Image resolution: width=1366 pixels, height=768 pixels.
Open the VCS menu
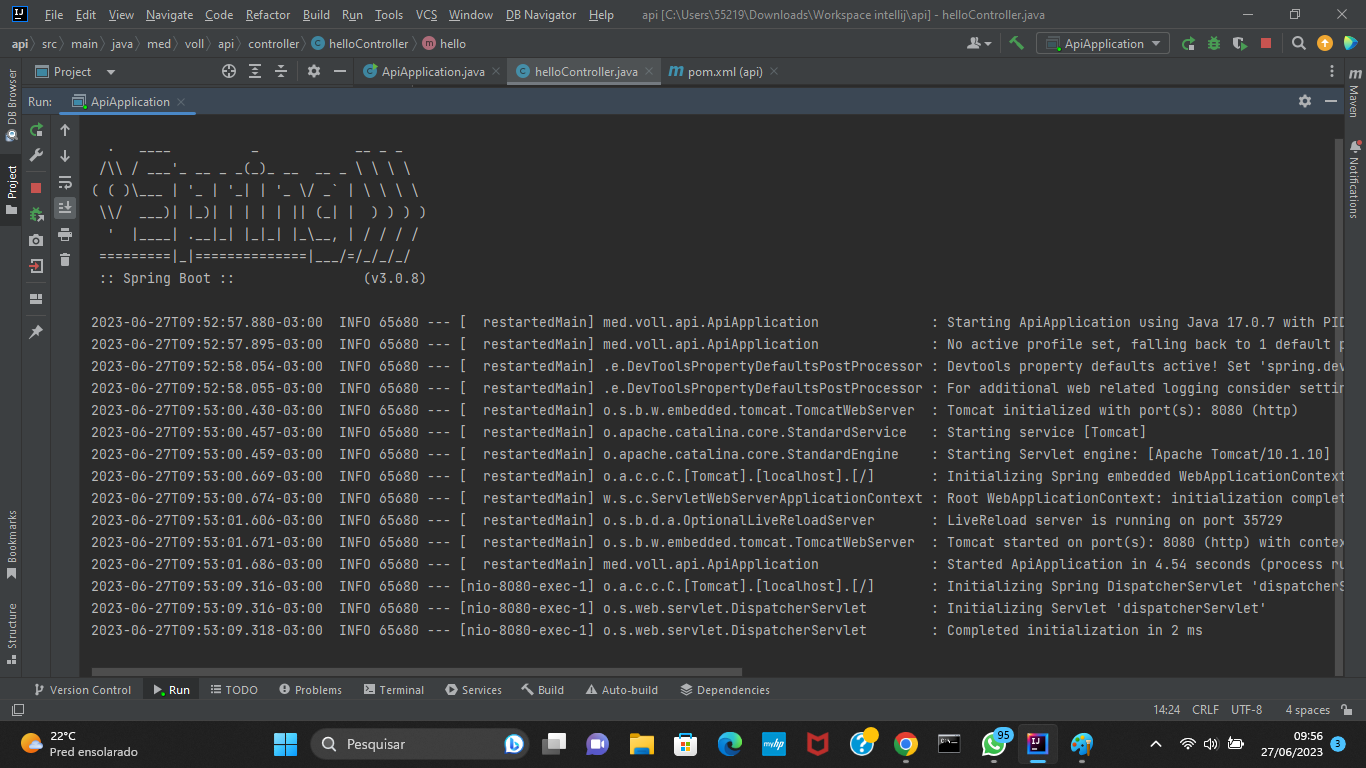coord(426,15)
